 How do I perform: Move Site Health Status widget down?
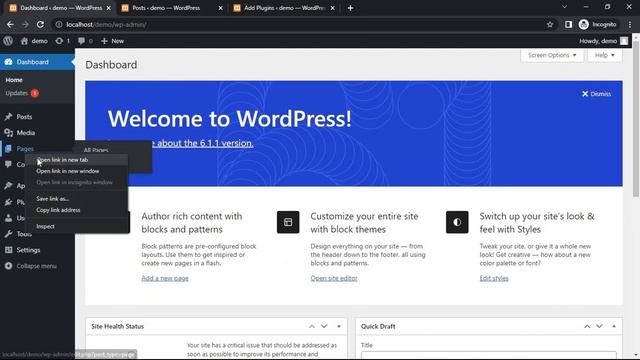click(x=324, y=326)
